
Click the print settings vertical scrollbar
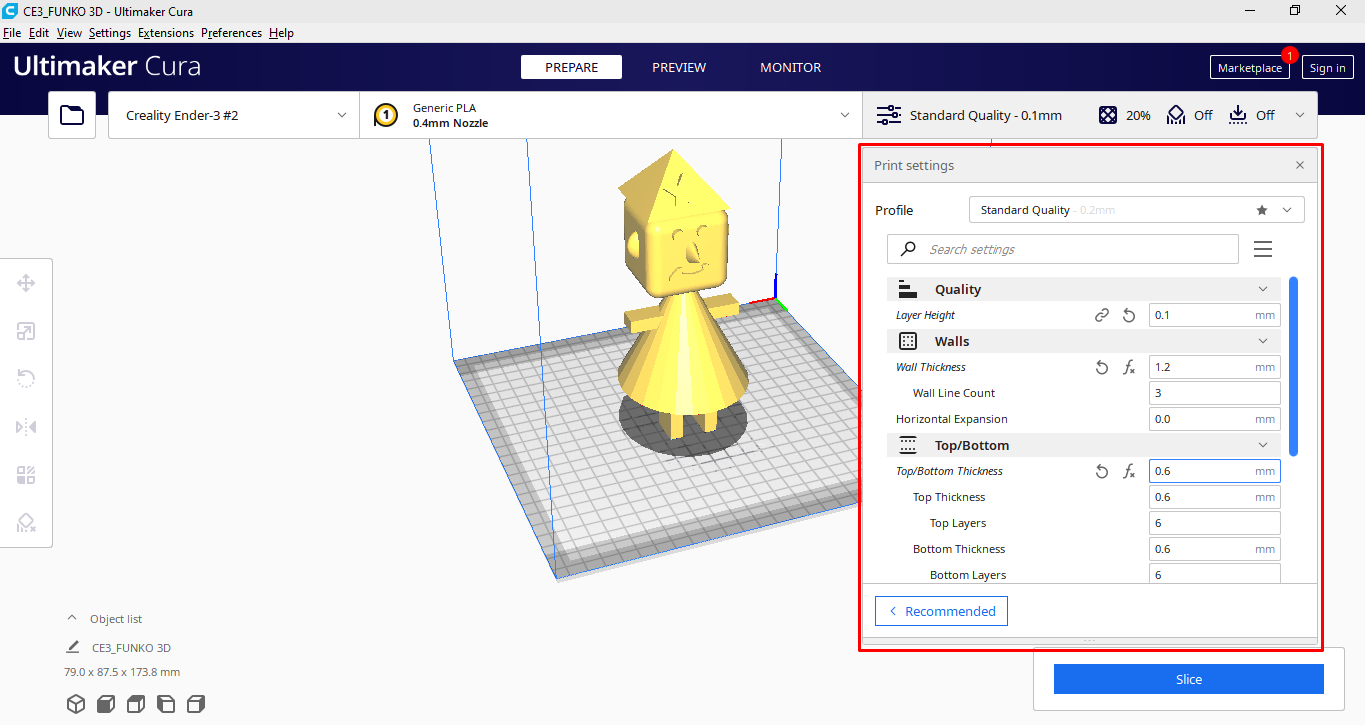[x=1294, y=366]
